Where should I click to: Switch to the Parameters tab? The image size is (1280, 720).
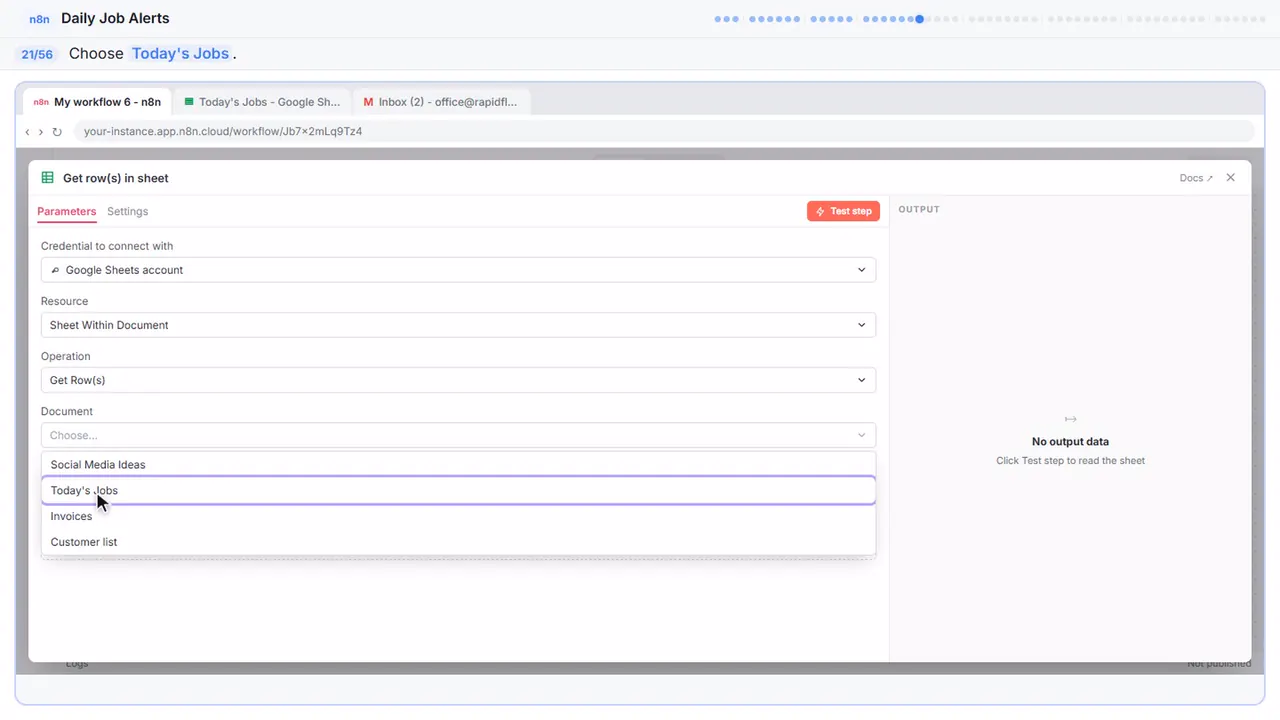[x=66, y=211]
